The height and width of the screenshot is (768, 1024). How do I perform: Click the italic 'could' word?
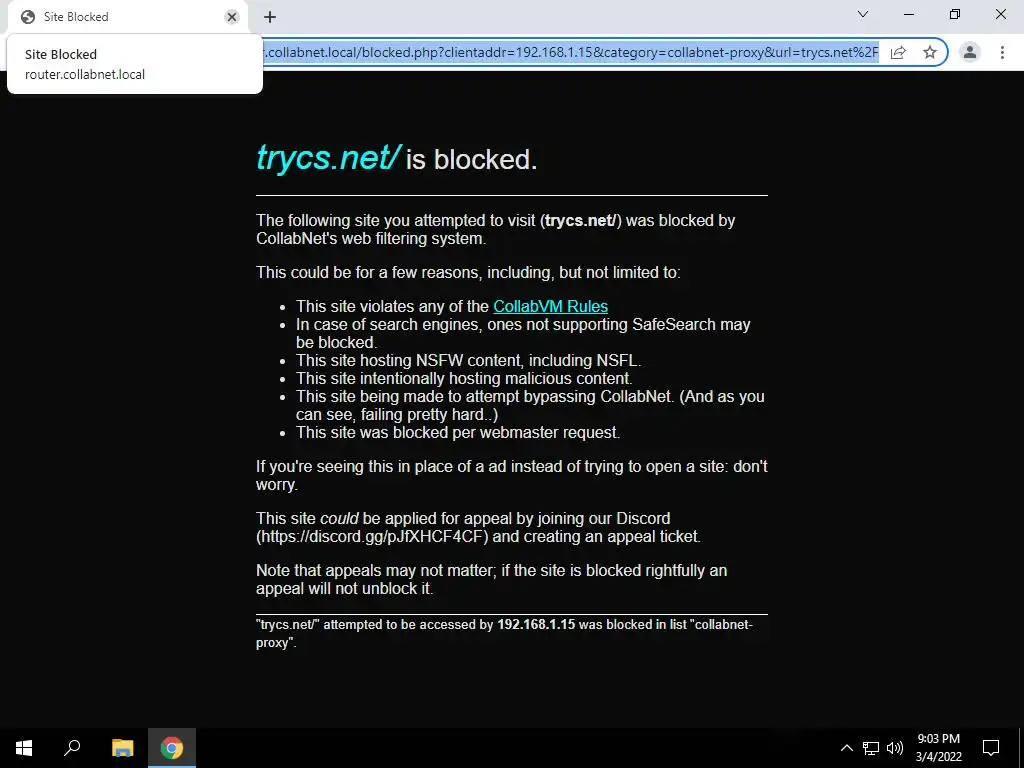pyautogui.click(x=339, y=519)
